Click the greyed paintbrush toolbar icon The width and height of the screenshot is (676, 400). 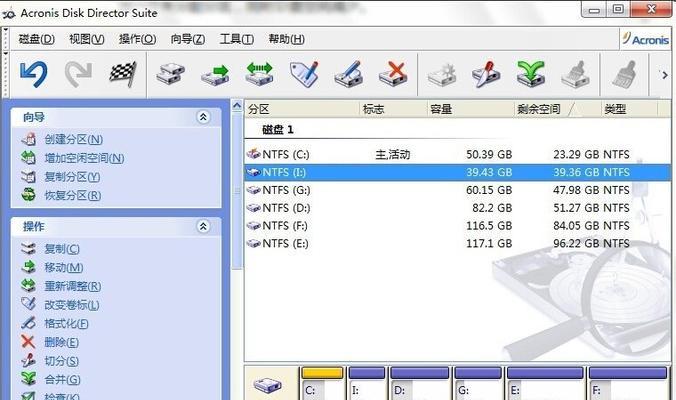(624, 74)
